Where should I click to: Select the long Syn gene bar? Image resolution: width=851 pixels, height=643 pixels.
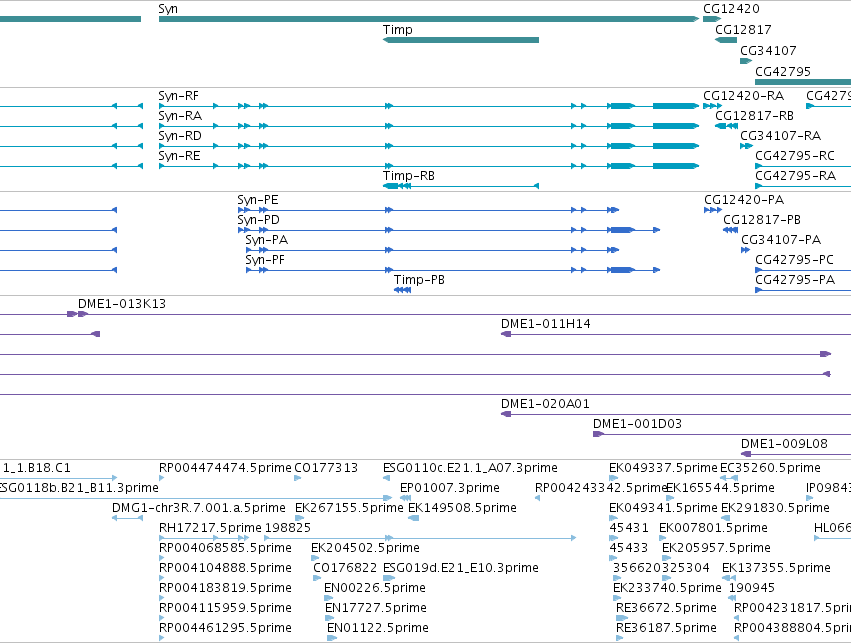(429, 19)
